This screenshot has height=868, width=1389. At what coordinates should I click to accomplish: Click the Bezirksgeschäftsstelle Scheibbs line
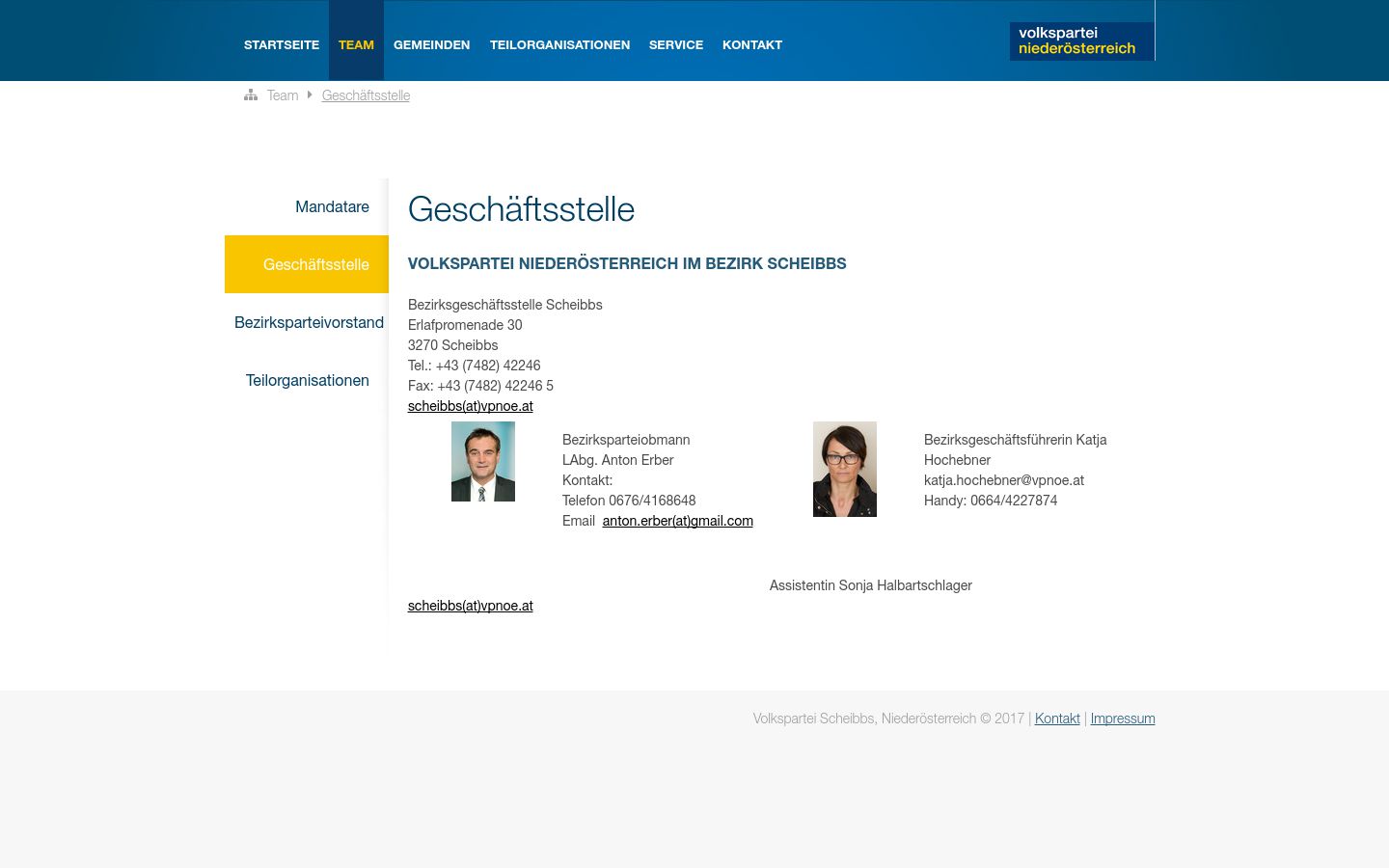click(505, 305)
